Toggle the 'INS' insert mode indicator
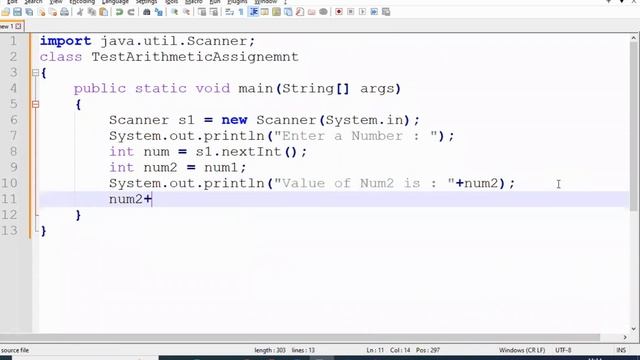Viewport: 640px width, 360px height. coord(621,350)
